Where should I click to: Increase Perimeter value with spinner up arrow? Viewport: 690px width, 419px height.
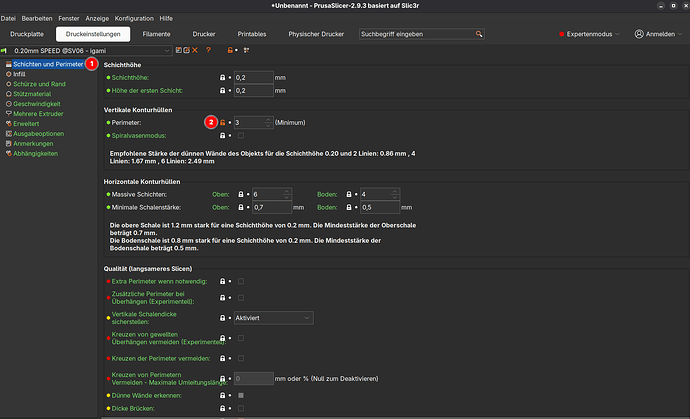(x=267, y=119)
